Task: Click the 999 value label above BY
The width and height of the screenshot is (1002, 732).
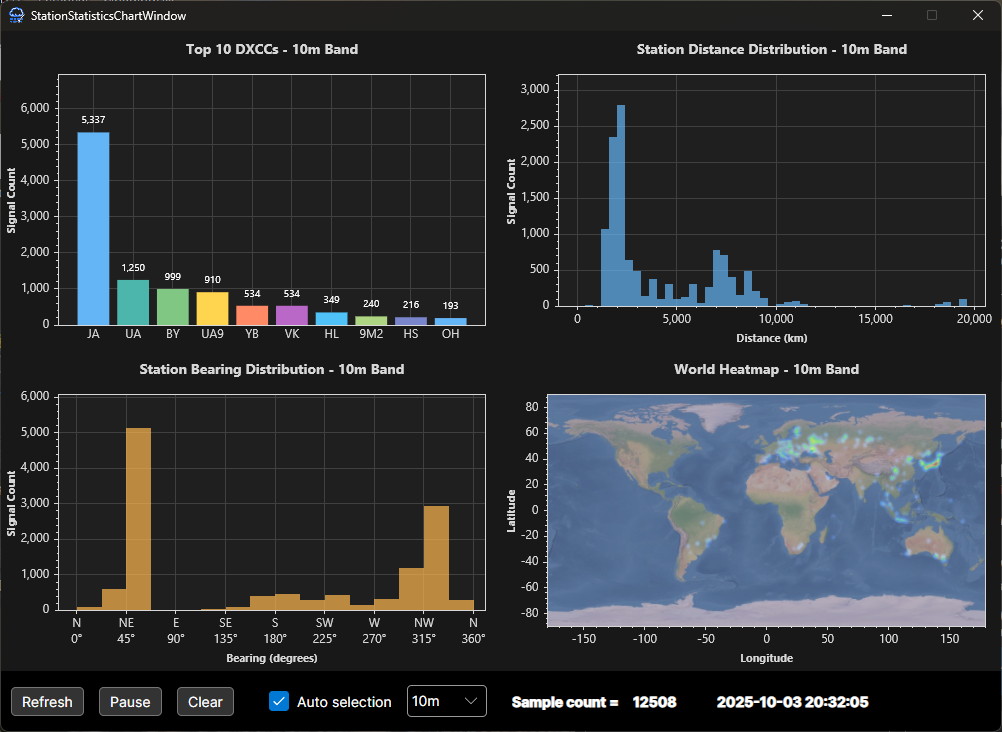Action: [x=173, y=277]
